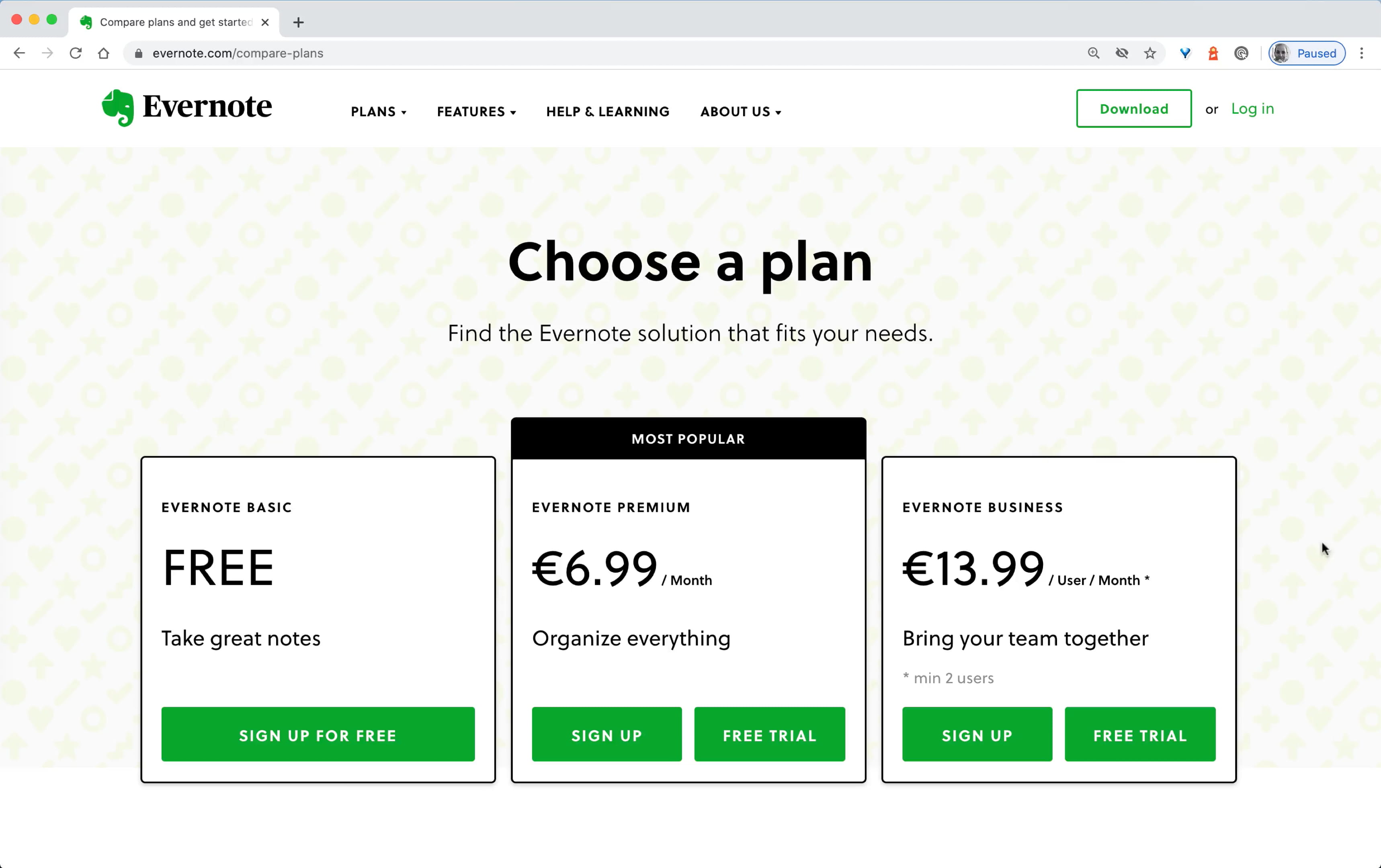Open the zoom magnifier icon in address bar
1381x868 pixels.
1094,53
